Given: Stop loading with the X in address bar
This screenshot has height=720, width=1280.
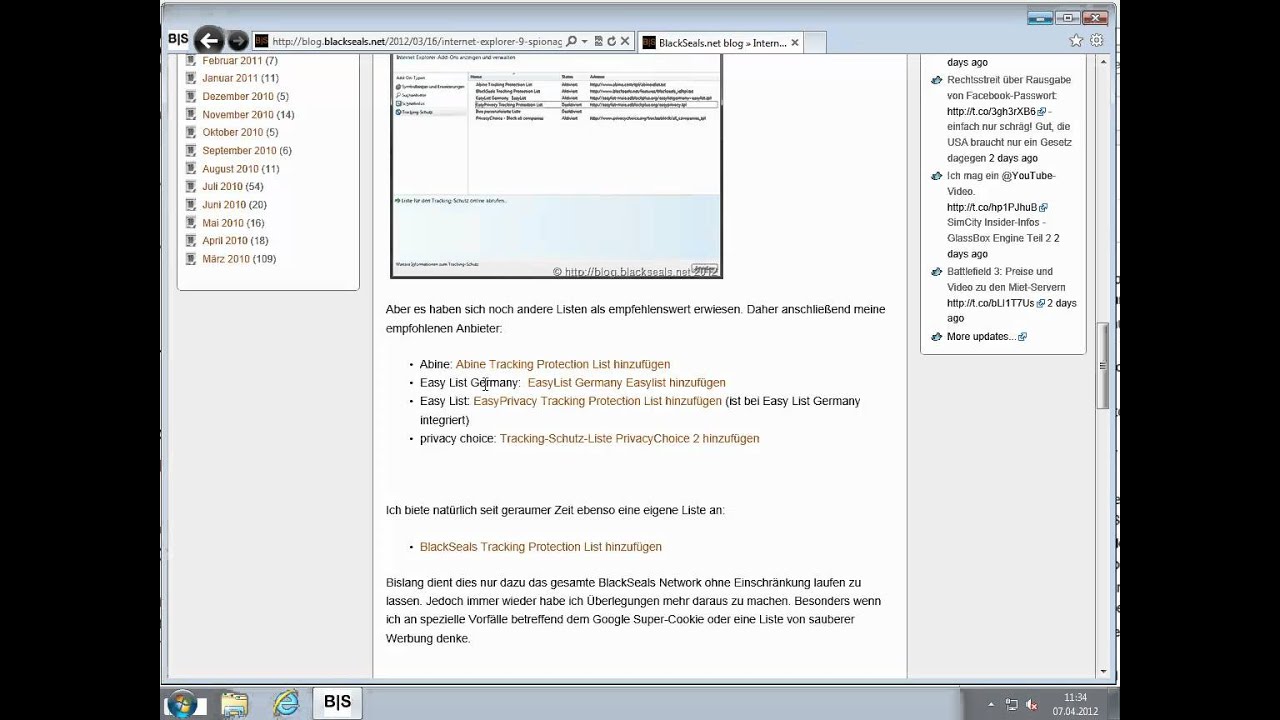Looking at the screenshot, I should pos(624,41).
